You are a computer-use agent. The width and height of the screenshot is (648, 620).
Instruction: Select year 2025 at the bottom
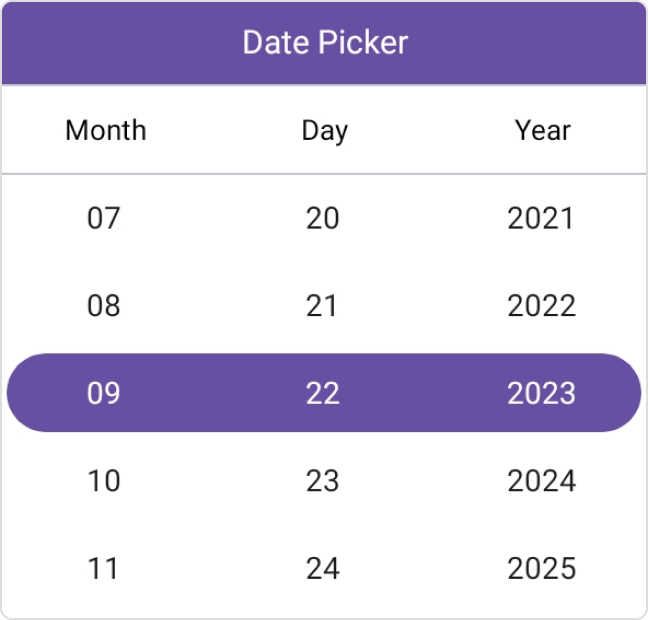pyautogui.click(x=541, y=569)
